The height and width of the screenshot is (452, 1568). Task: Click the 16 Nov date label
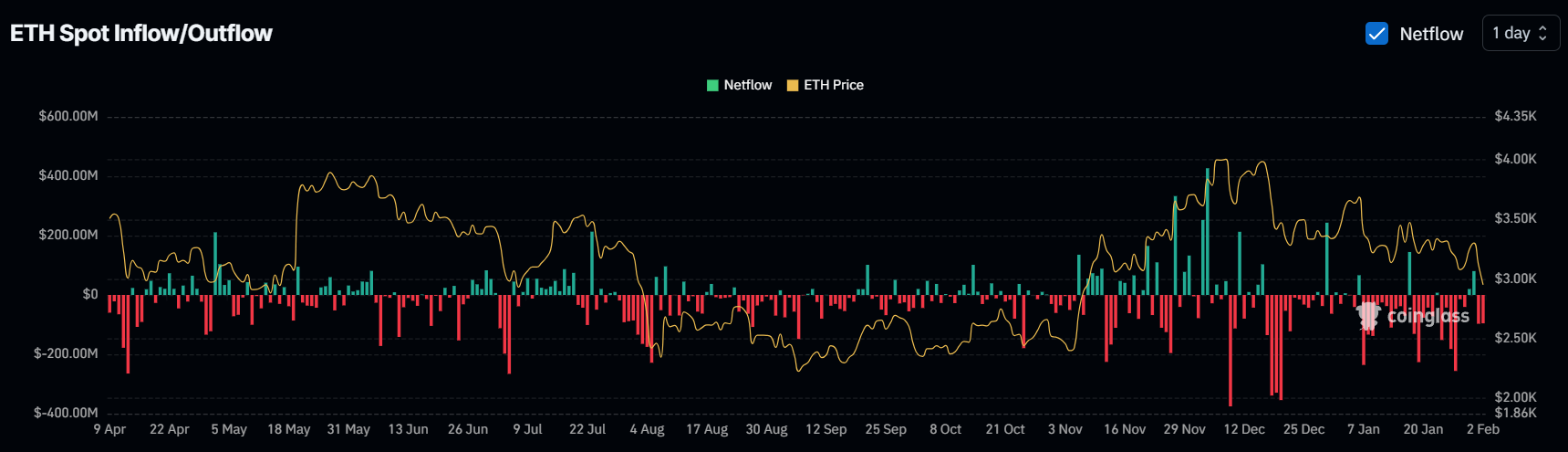click(1125, 429)
